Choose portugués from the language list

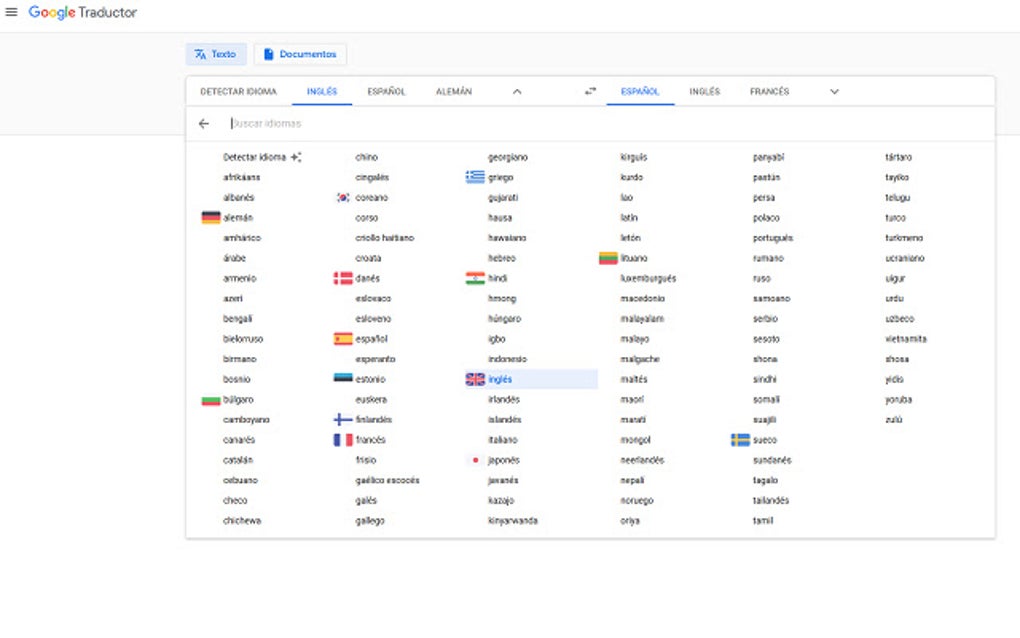pyautogui.click(x=773, y=238)
